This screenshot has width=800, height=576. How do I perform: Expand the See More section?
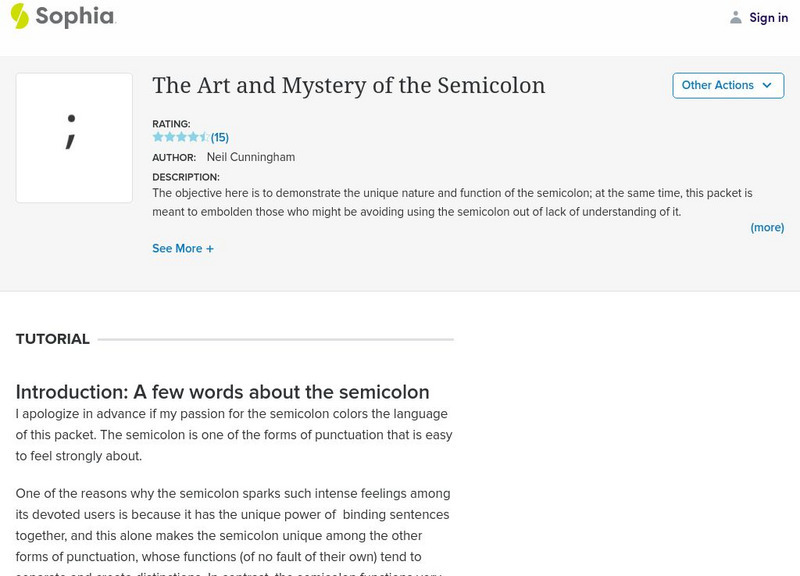coord(176,248)
